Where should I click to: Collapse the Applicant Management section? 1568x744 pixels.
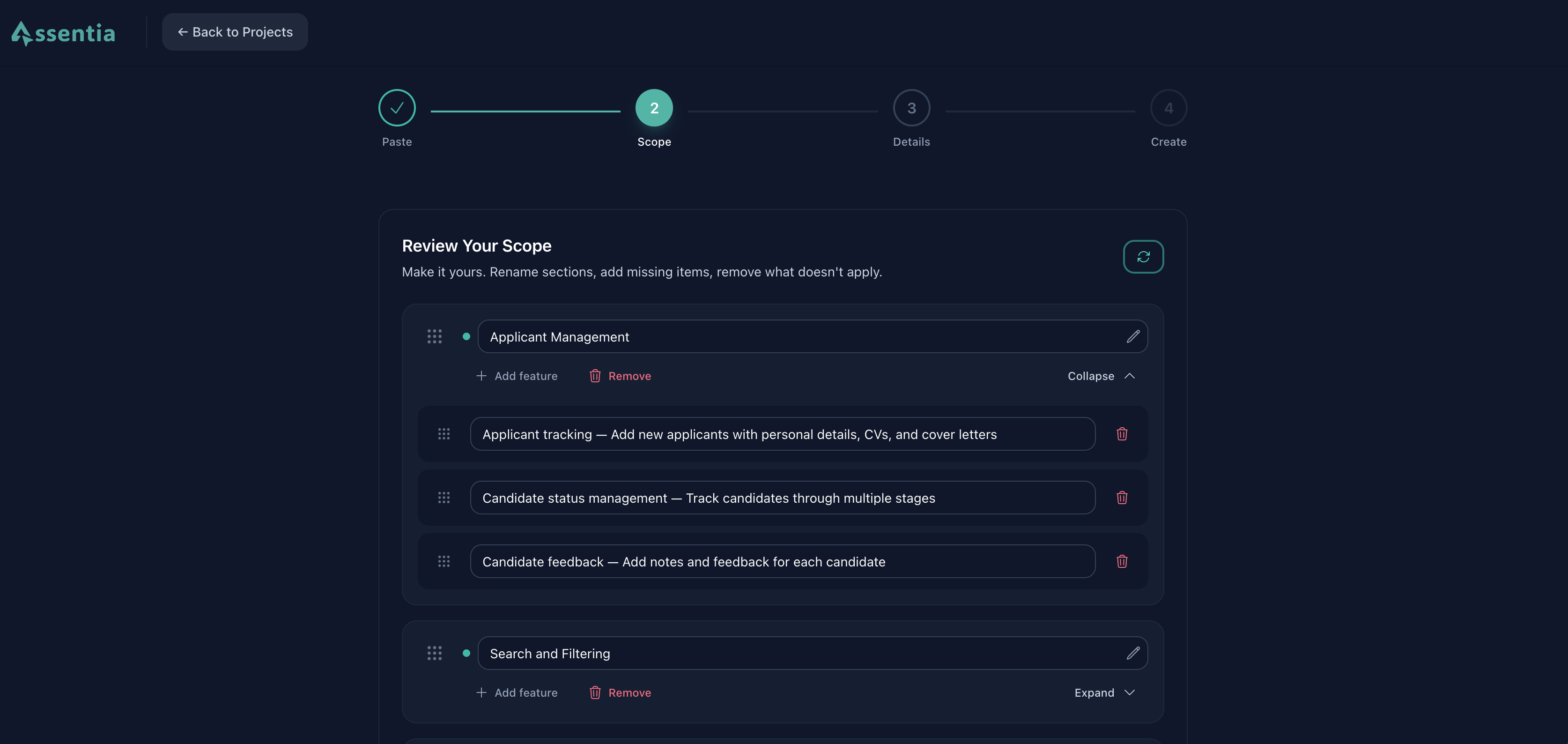click(1101, 376)
